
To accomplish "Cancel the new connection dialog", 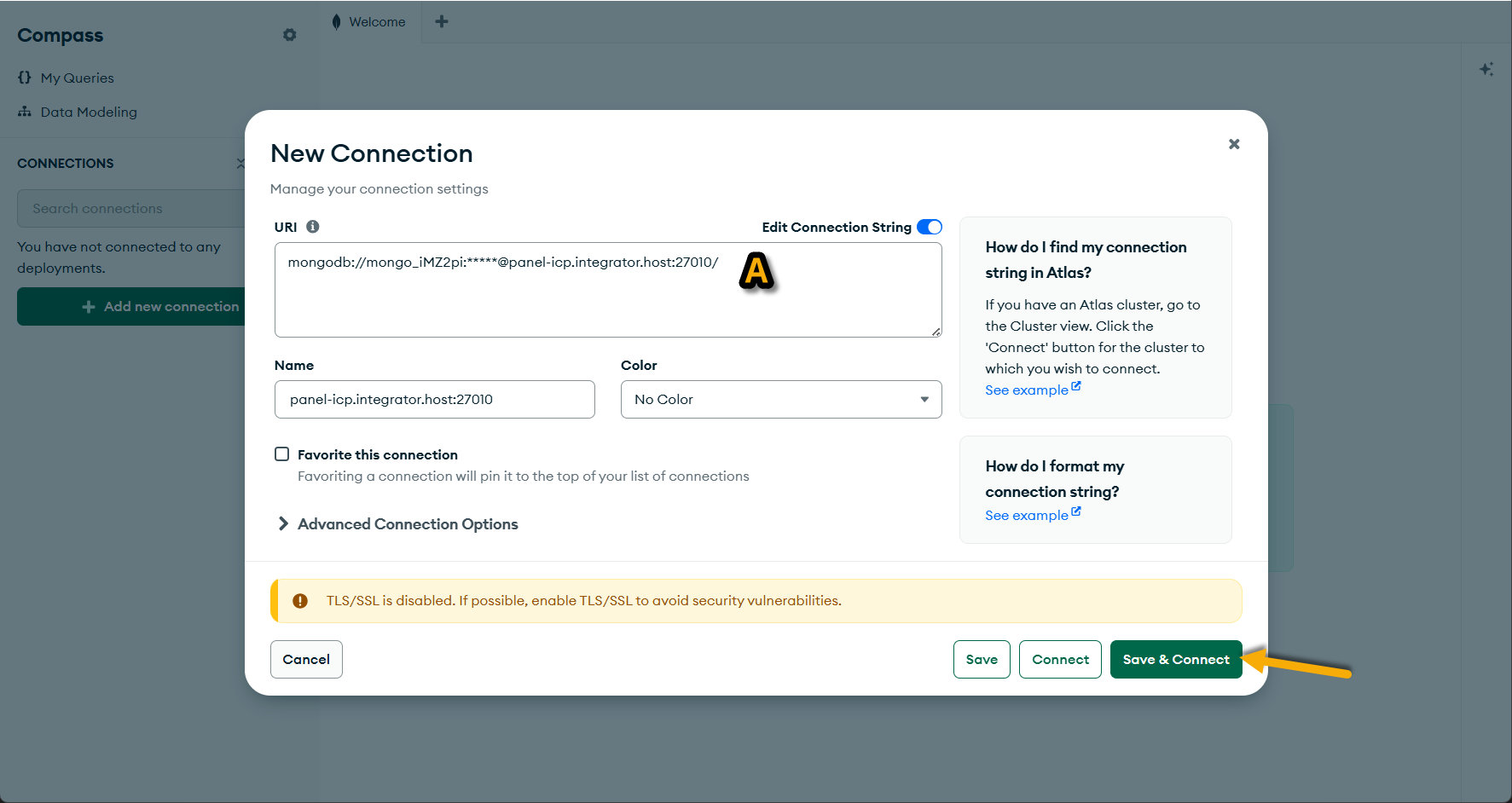I will pyautogui.click(x=306, y=660).
